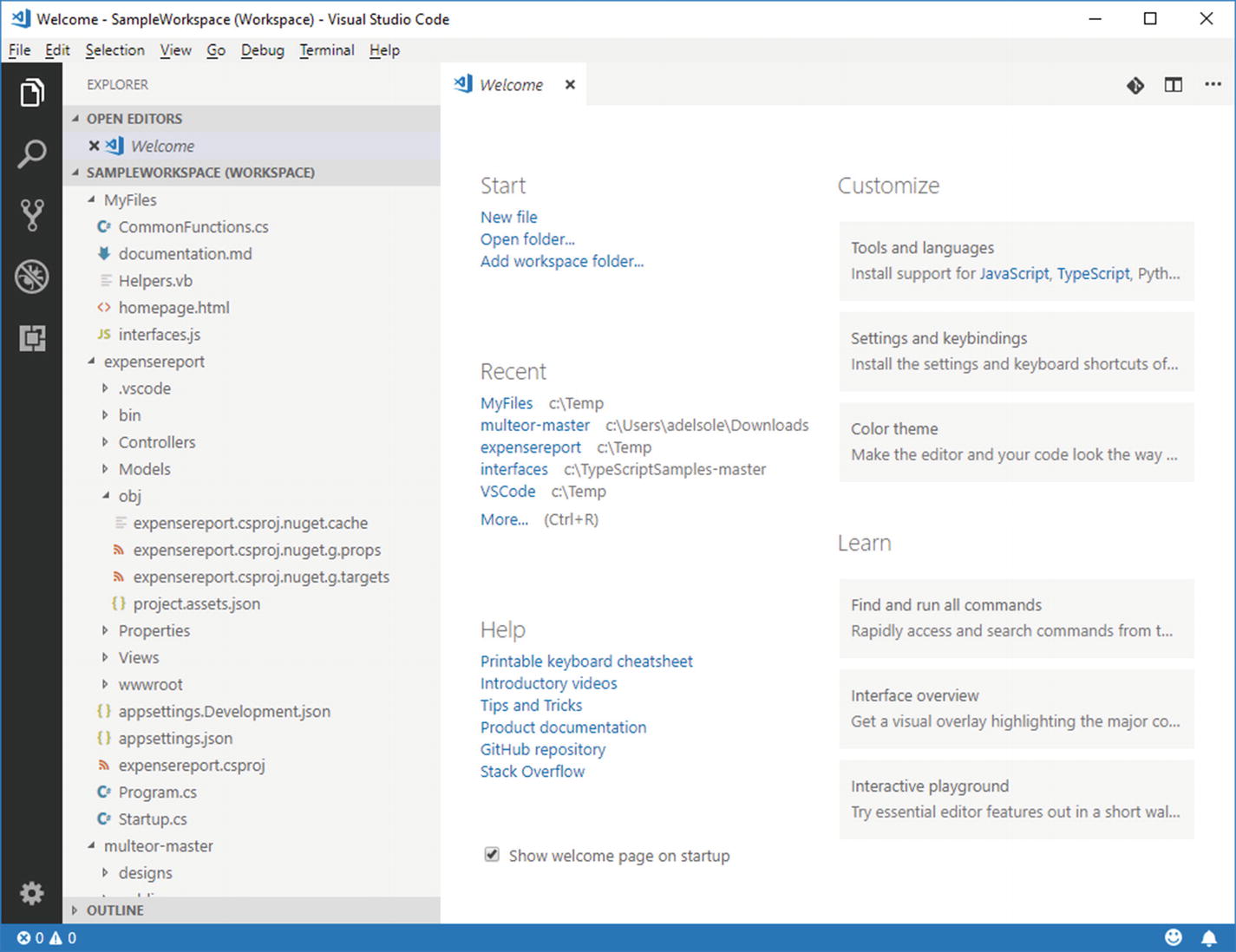The height and width of the screenshot is (952, 1236).
Task: Click the source control icon in editor toolbar
Action: click(x=1135, y=85)
